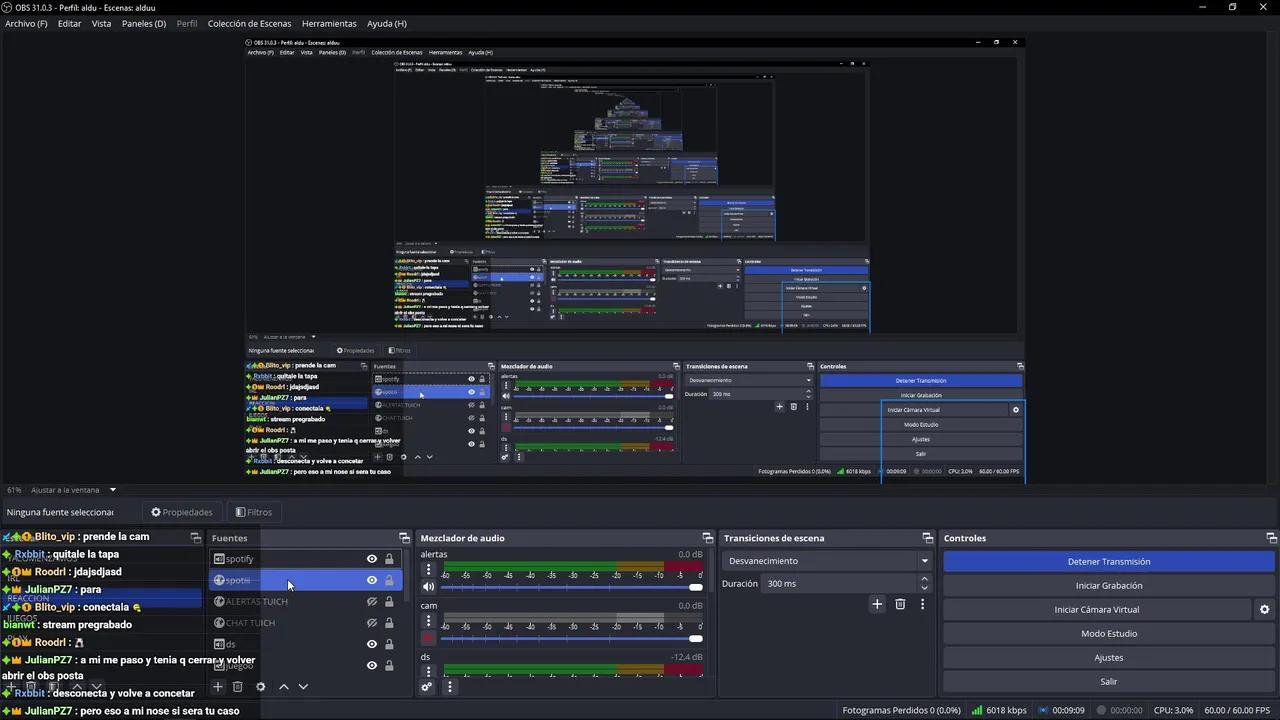Viewport: 1280px width, 720px height.
Task: Click Detener Transmisión button
Action: [1109, 562]
